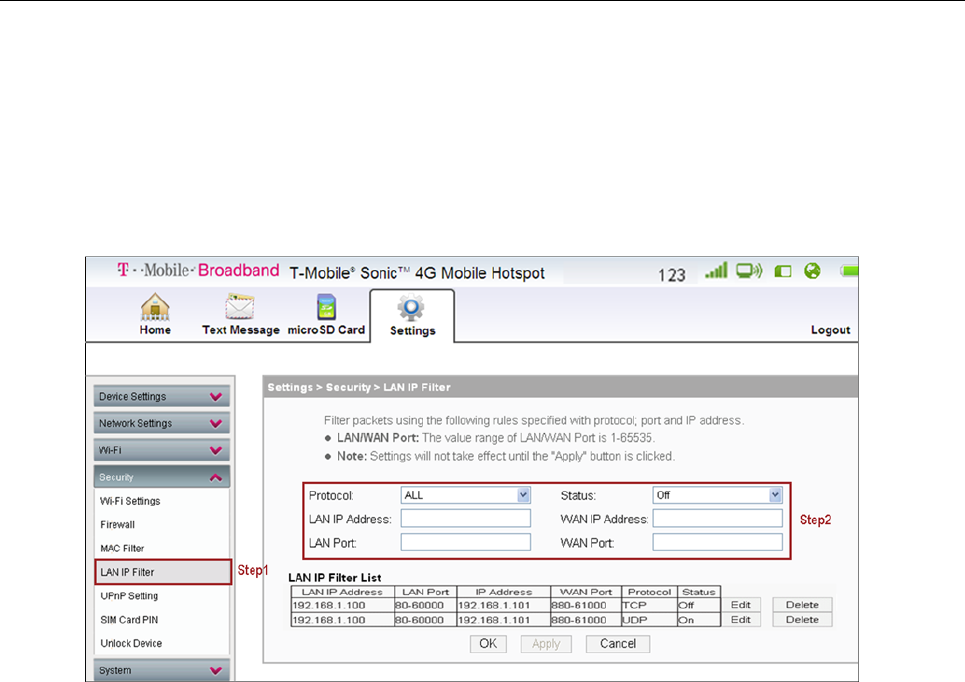Click the LAN IP Address column header

click(342, 592)
